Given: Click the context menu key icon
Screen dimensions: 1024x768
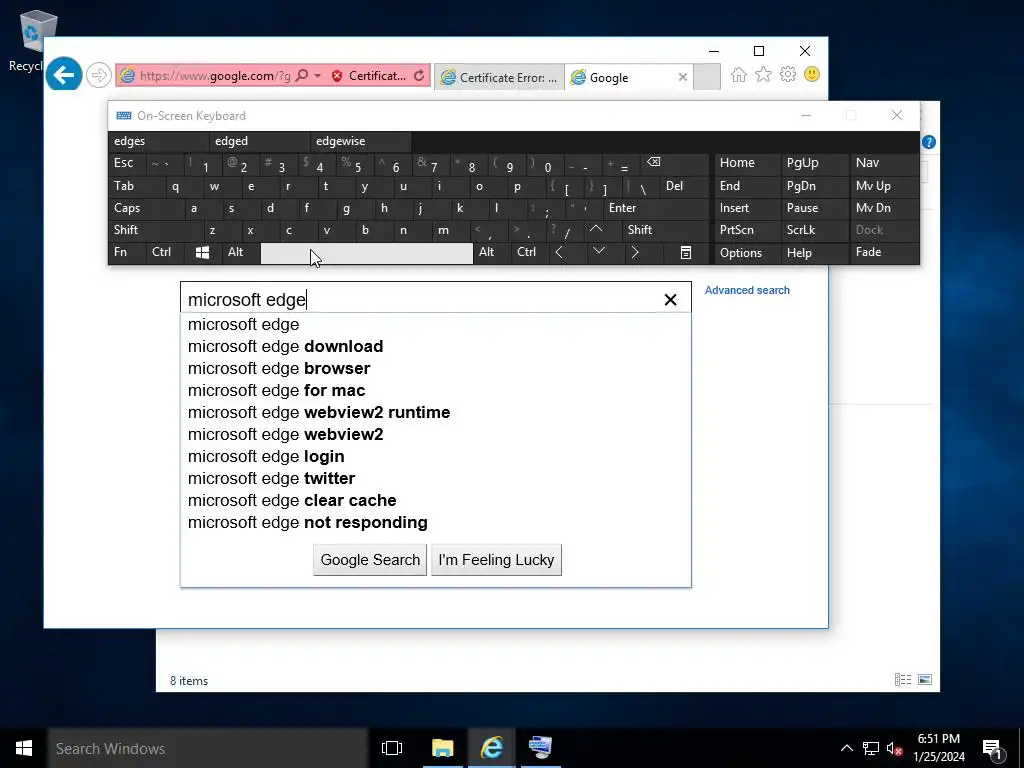Looking at the screenshot, I should point(686,253).
